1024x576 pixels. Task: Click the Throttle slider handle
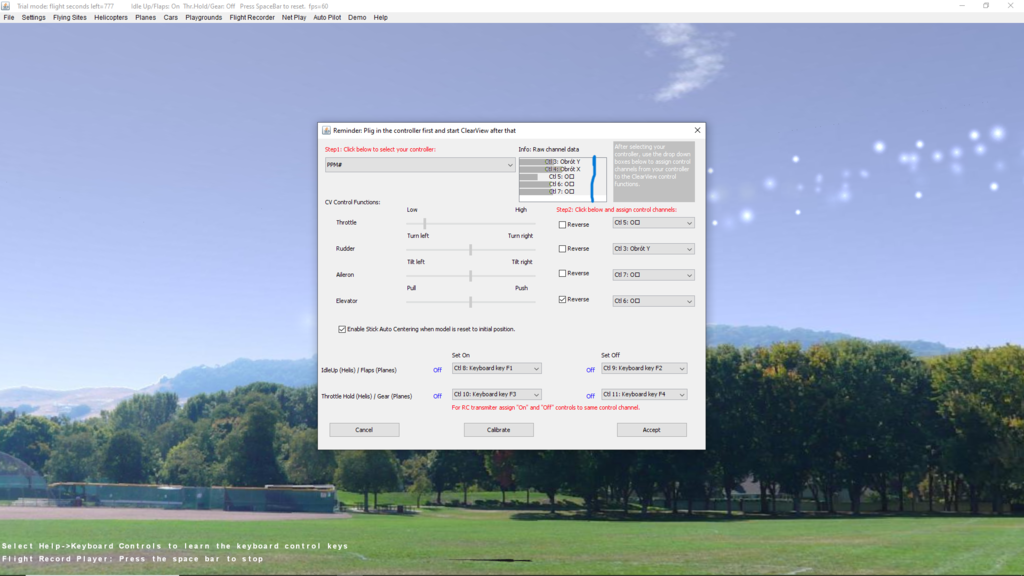pyautogui.click(x=425, y=224)
